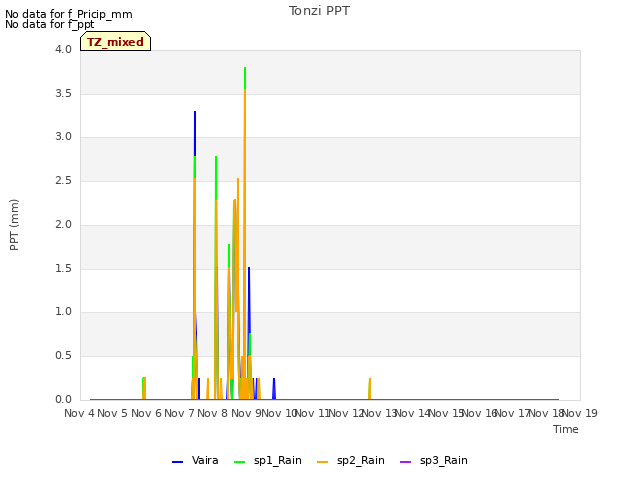The image size is (640, 480).
Task: Click the sp3_Rain legend label
Action: 443,460
